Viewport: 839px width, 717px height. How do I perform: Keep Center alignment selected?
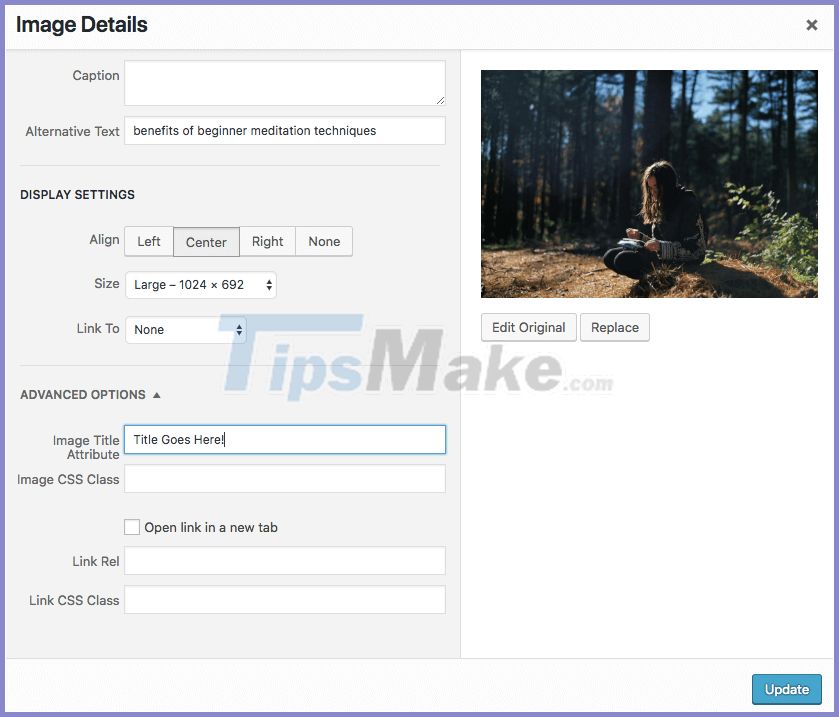click(x=206, y=241)
